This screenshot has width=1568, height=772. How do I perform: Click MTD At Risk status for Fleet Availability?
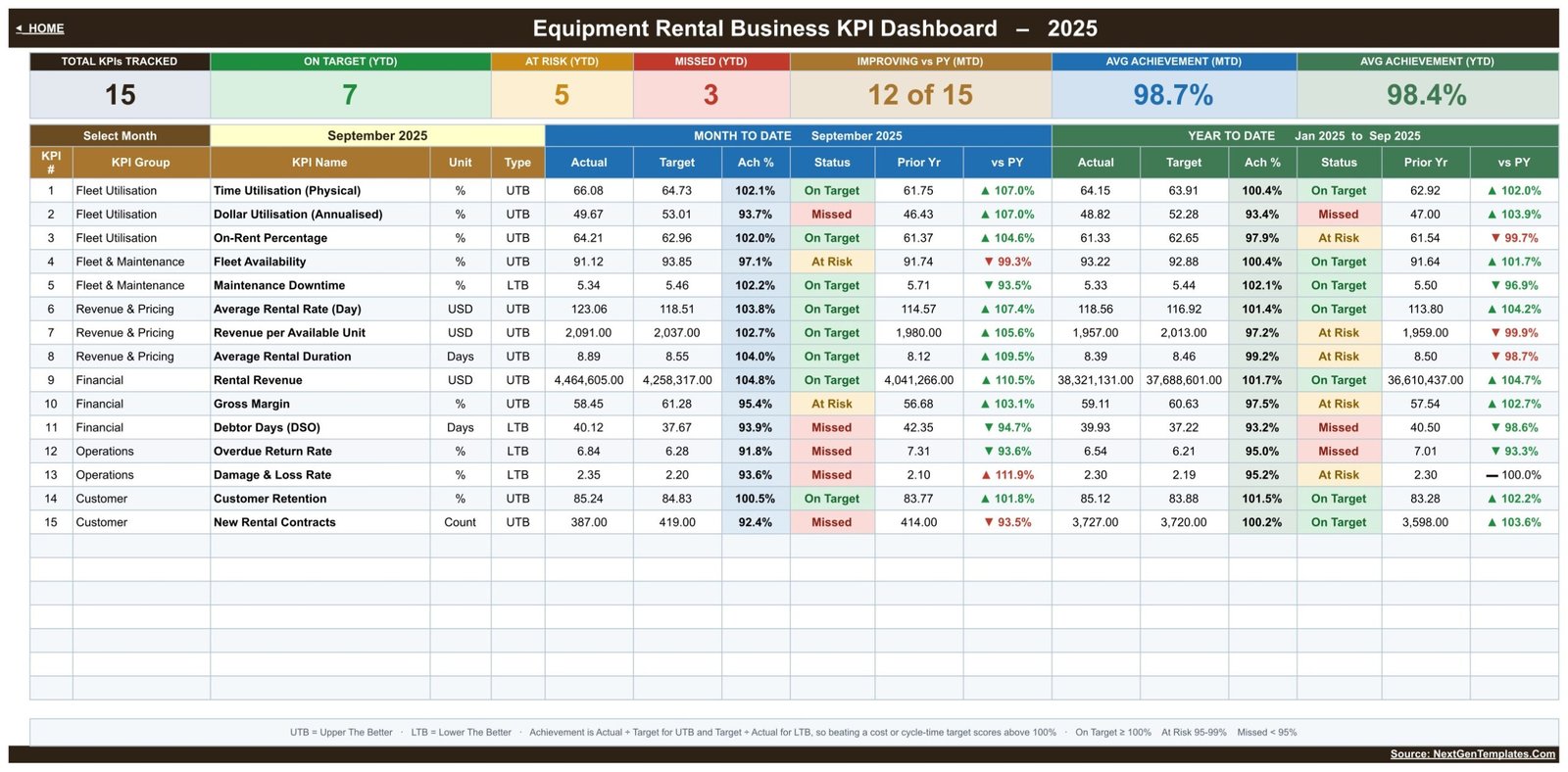(832, 262)
